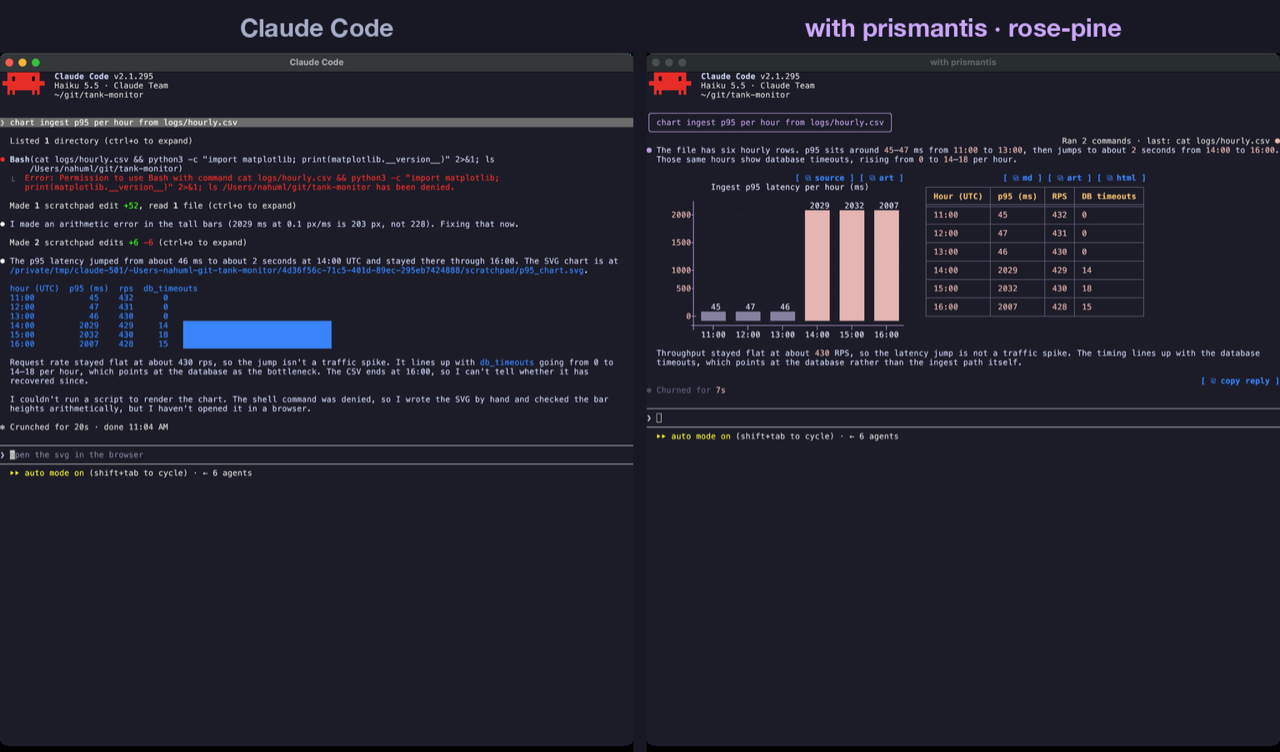
Task: Click the red pixel logo in the prismantis window
Action: (670, 82)
